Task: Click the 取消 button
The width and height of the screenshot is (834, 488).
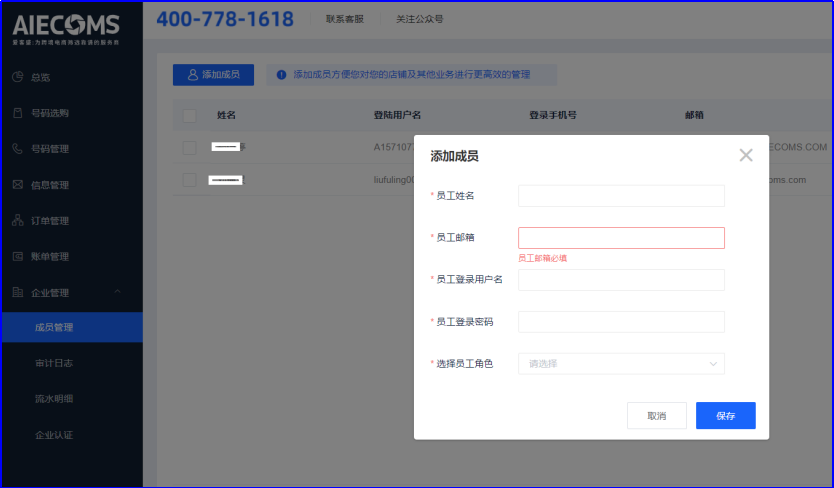Action: pos(657,416)
